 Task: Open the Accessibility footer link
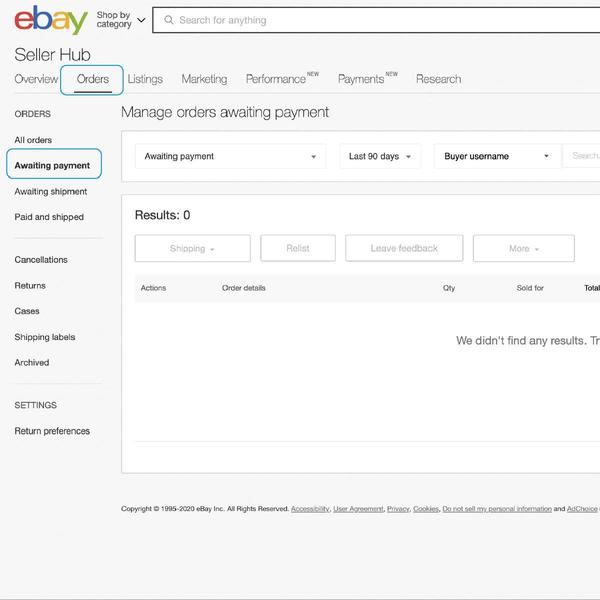(310, 509)
